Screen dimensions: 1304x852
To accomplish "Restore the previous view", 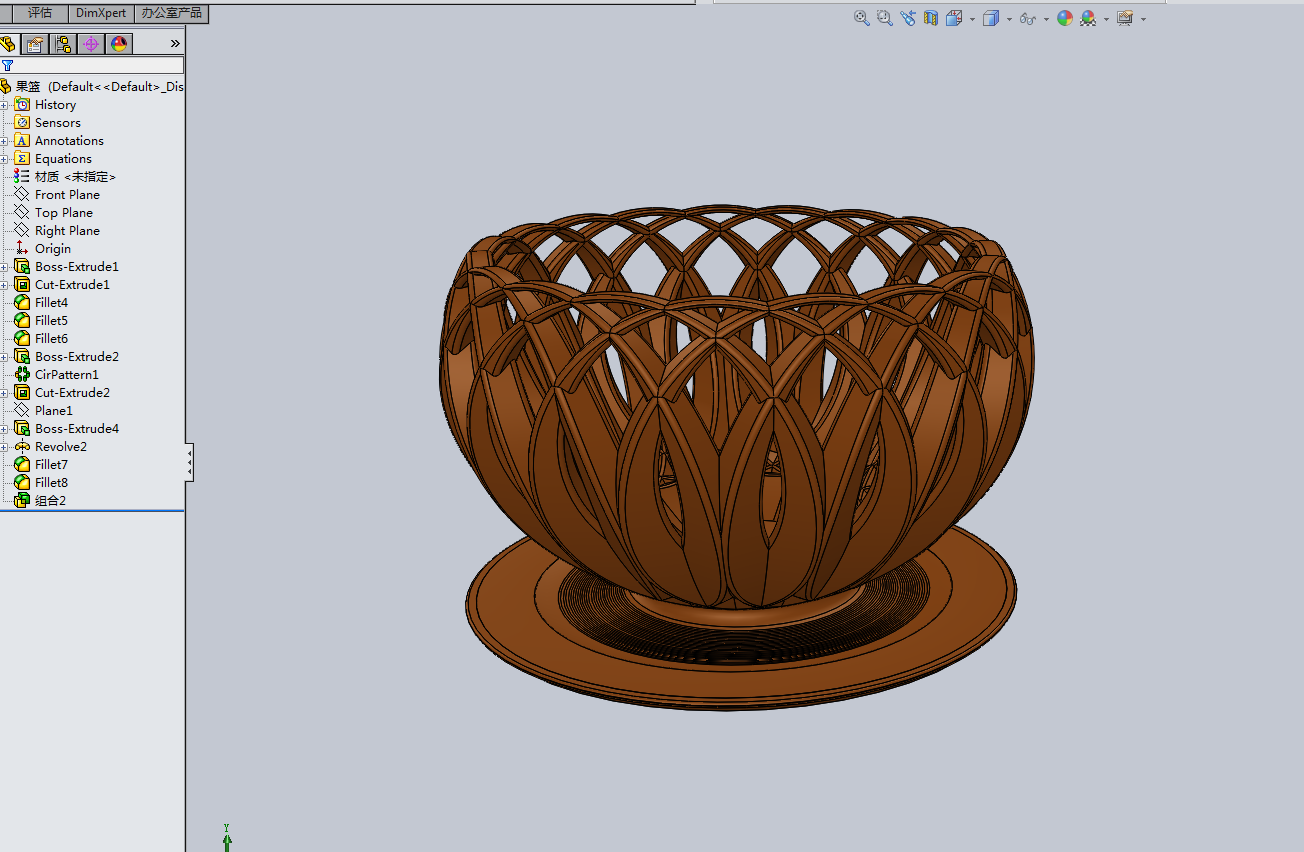I will 907,18.
